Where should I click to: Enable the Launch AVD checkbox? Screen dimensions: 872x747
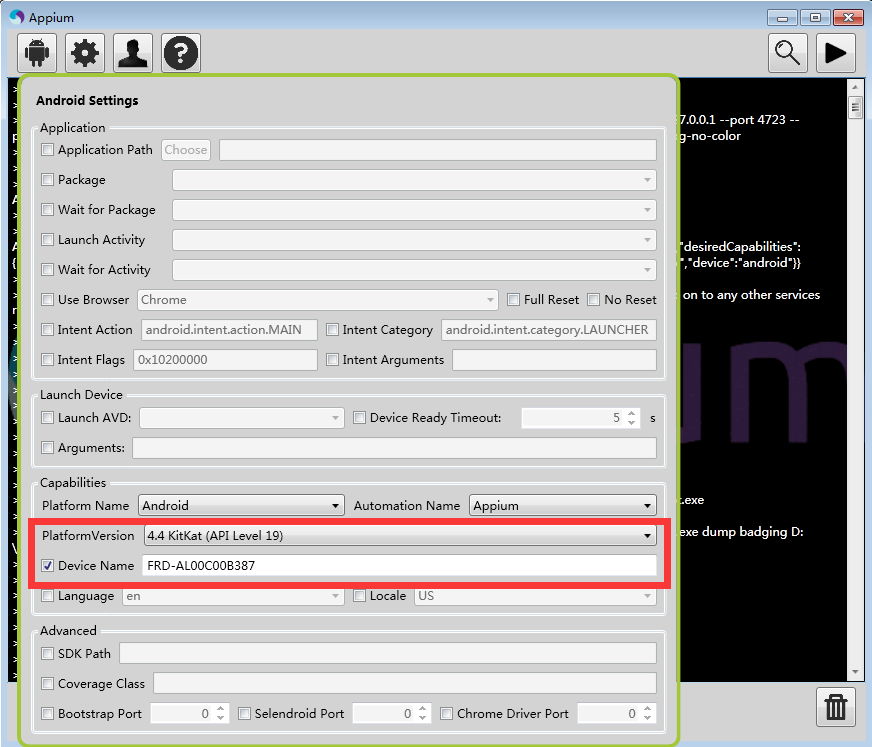(x=48, y=418)
